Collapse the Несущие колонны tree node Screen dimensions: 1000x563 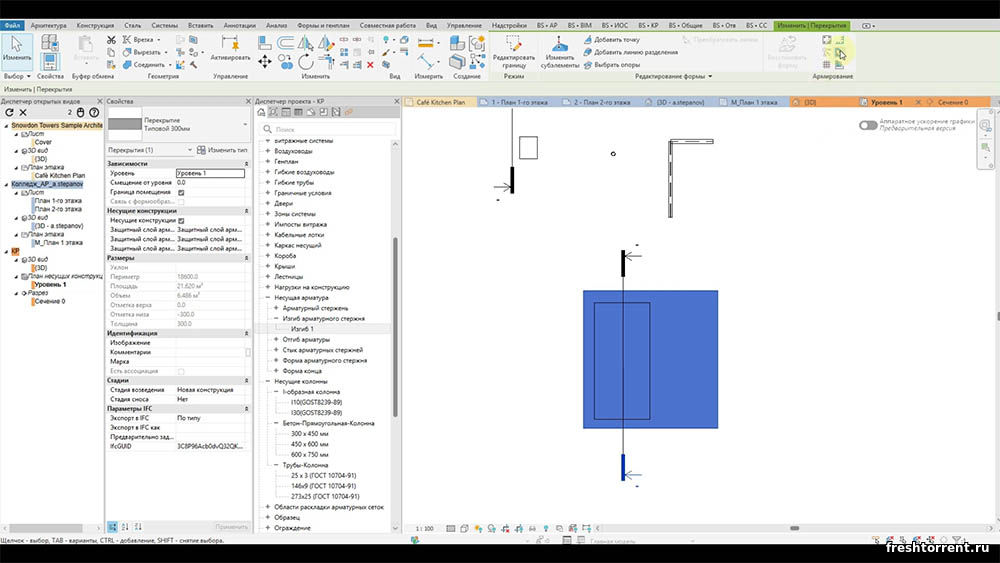coord(267,381)
